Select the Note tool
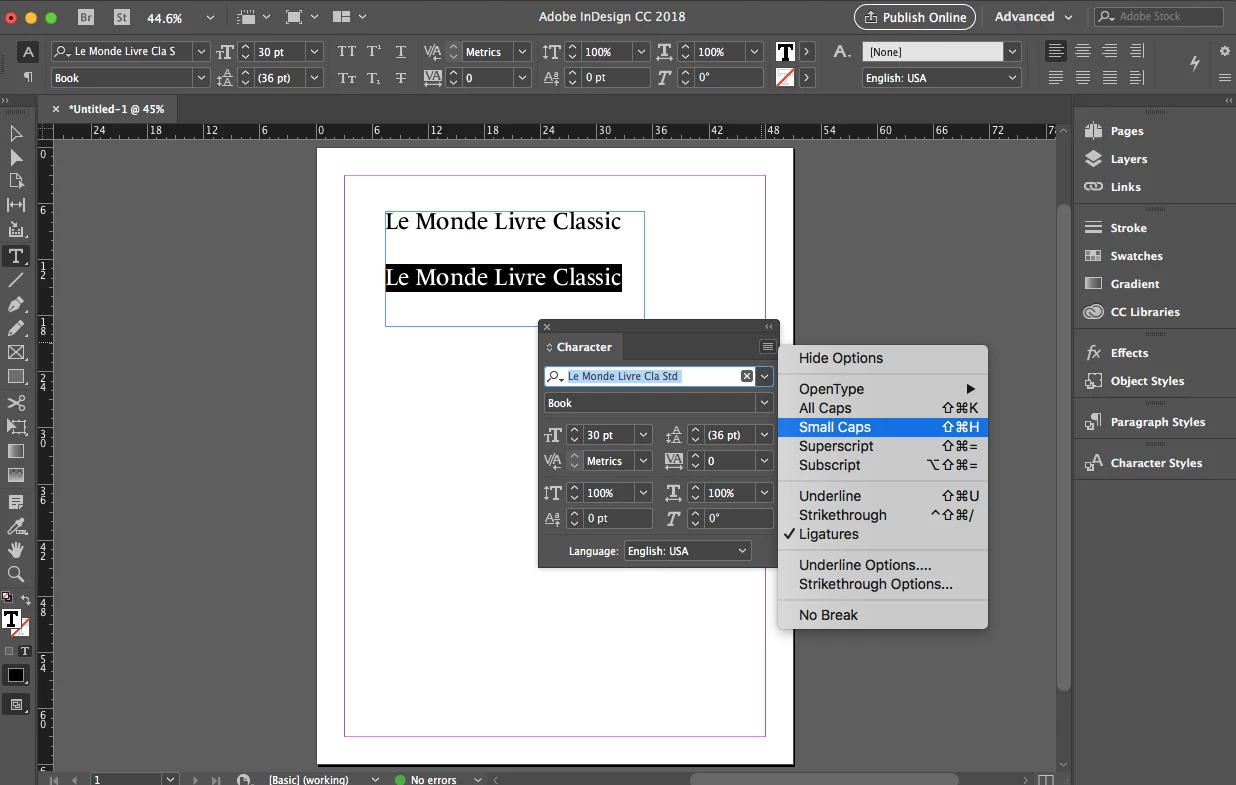The height and width of the screenshot is (785, 1236). click(x=16, y=502)
